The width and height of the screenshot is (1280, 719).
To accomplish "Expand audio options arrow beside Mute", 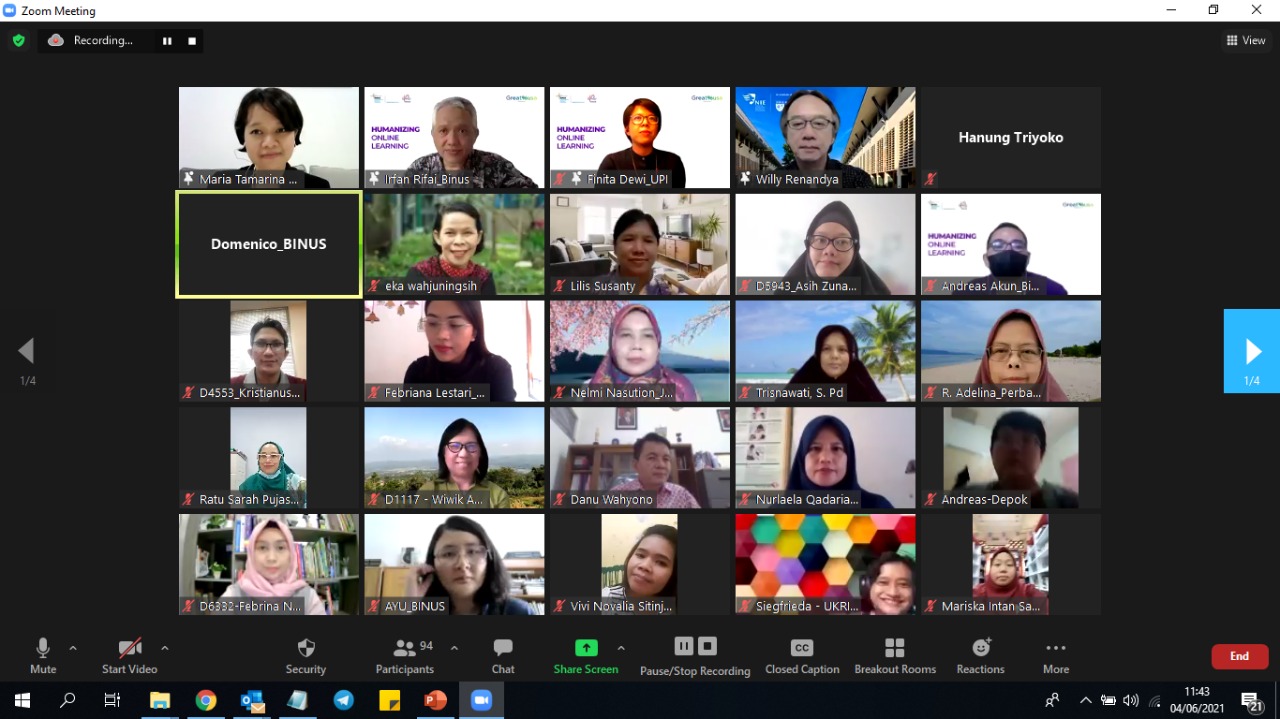I will pos(73,648).
